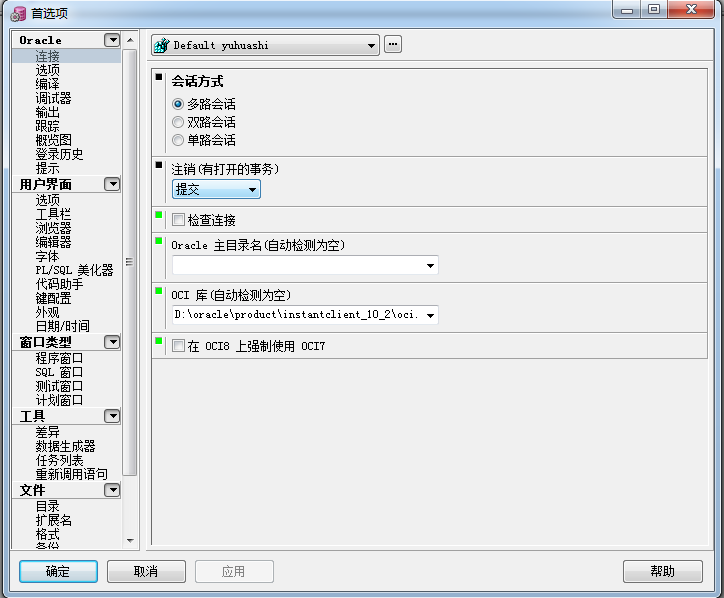This screenshot has height=598, width=724.
Task: Open the 程序窗口 preferences page
Action: coord(60,358)
